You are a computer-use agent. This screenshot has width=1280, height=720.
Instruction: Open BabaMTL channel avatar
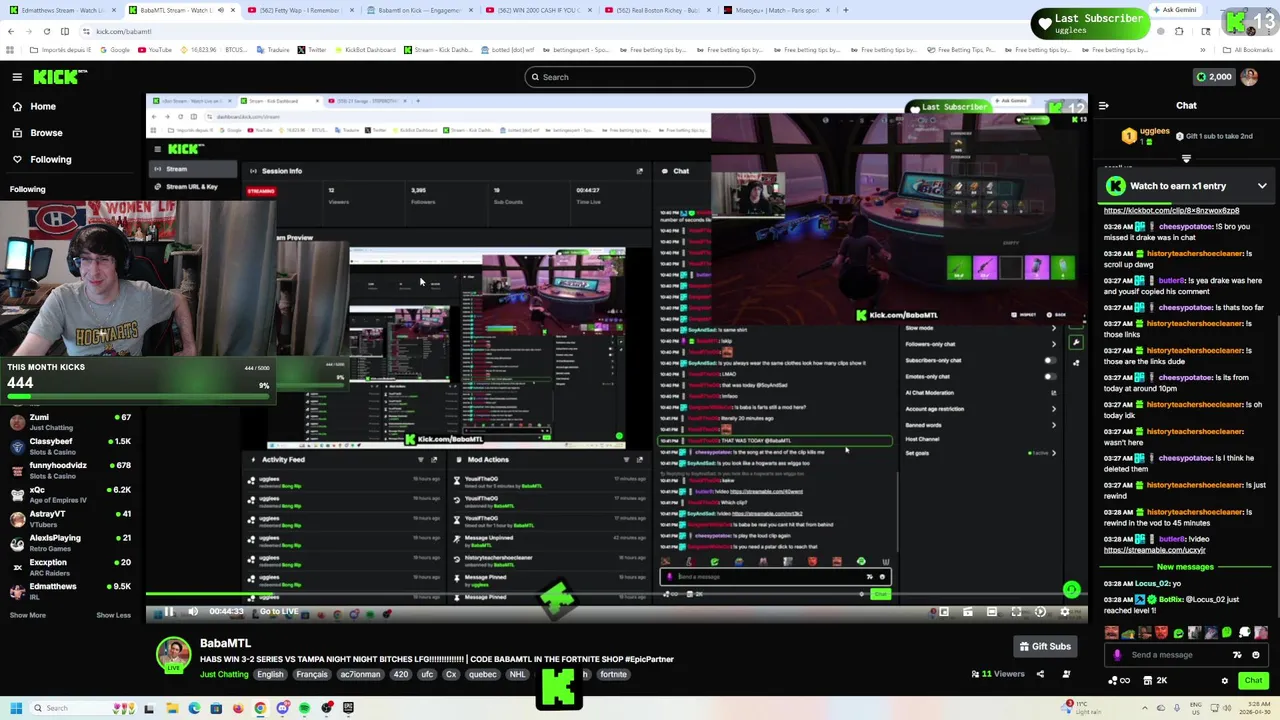click(173, 654)
